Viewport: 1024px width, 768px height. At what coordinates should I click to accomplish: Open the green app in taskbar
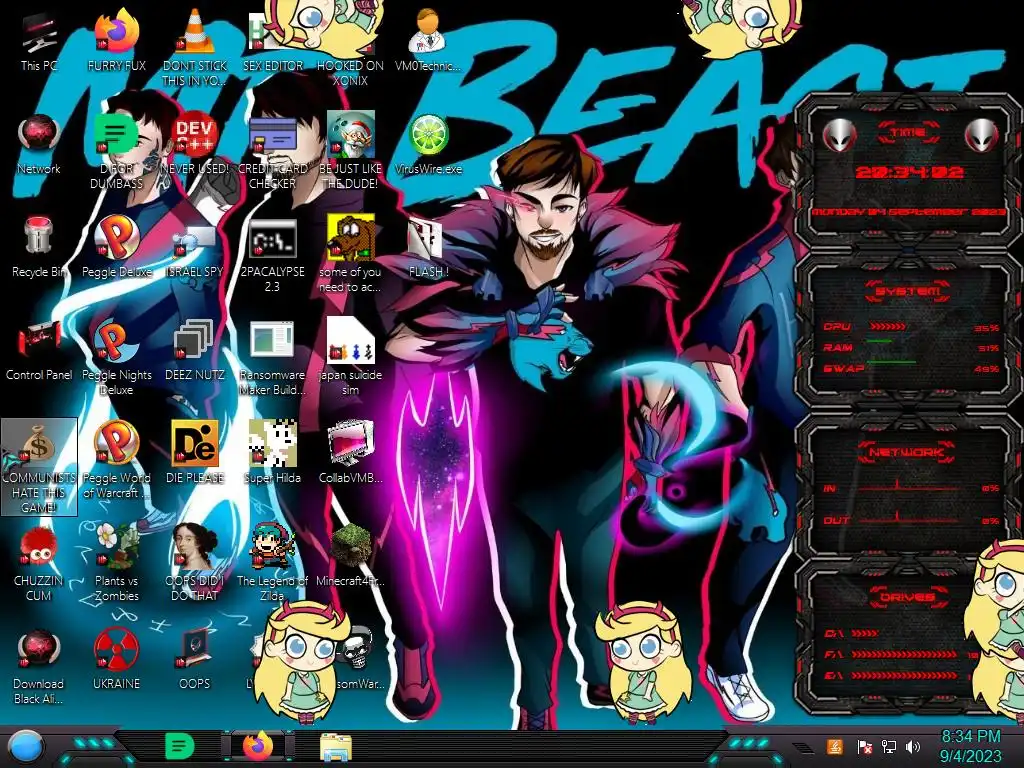tap(179, 746)
